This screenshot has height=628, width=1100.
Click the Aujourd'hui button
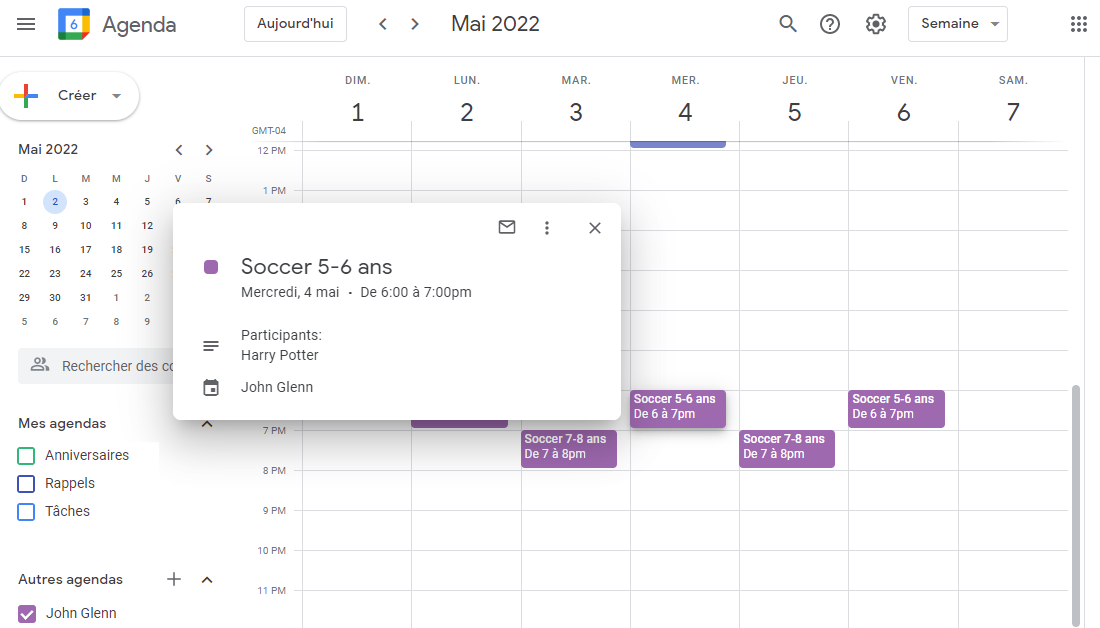click(x=295, y=24)
